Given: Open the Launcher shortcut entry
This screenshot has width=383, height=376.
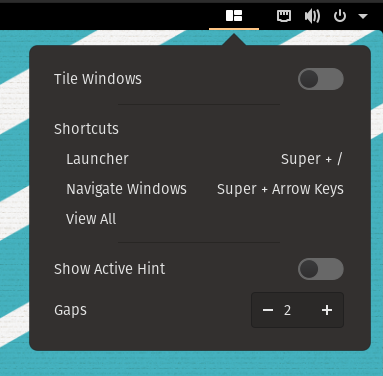Looking at the screenshot, I should 204,159.
